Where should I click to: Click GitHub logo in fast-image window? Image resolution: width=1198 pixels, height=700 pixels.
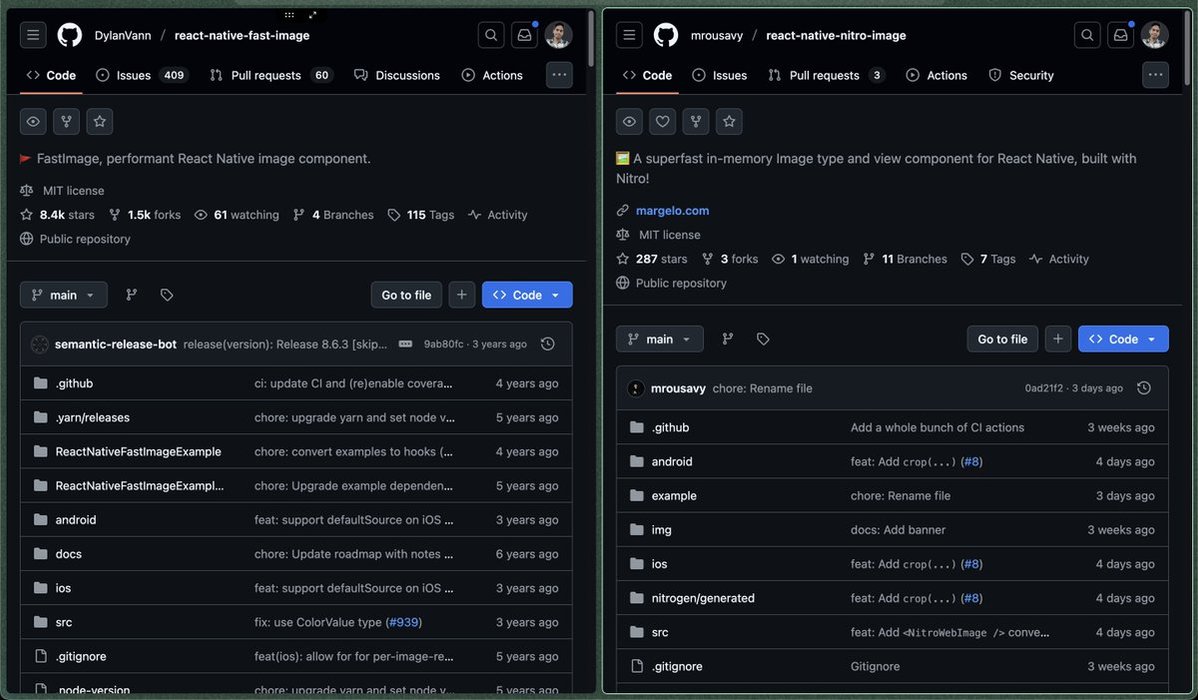pyautogui.click(x=70, y=35)
